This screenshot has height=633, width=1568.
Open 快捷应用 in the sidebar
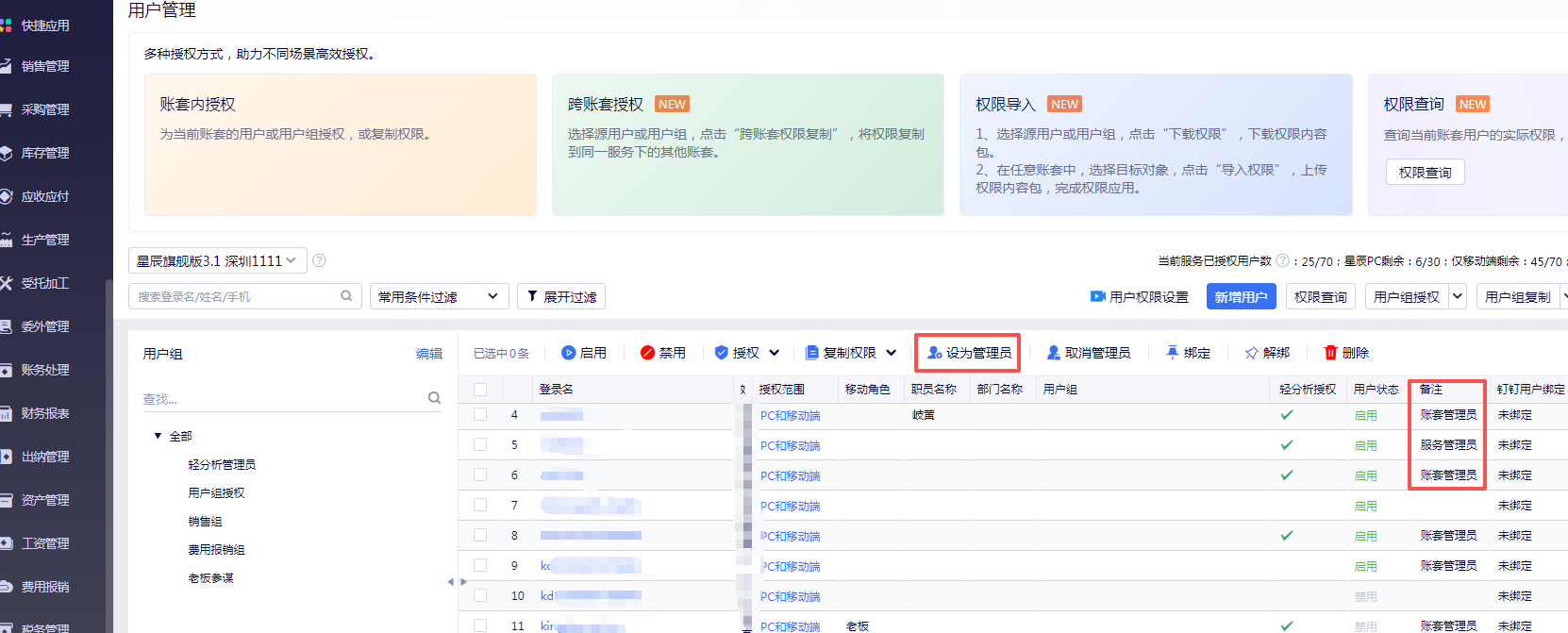coord(45,25)
